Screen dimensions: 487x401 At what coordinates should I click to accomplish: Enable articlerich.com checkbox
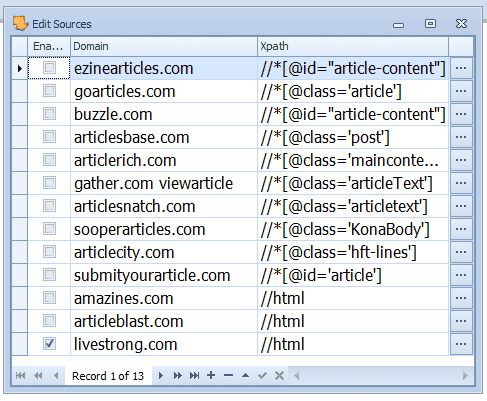pyautogui.click(x=49, y=160)
